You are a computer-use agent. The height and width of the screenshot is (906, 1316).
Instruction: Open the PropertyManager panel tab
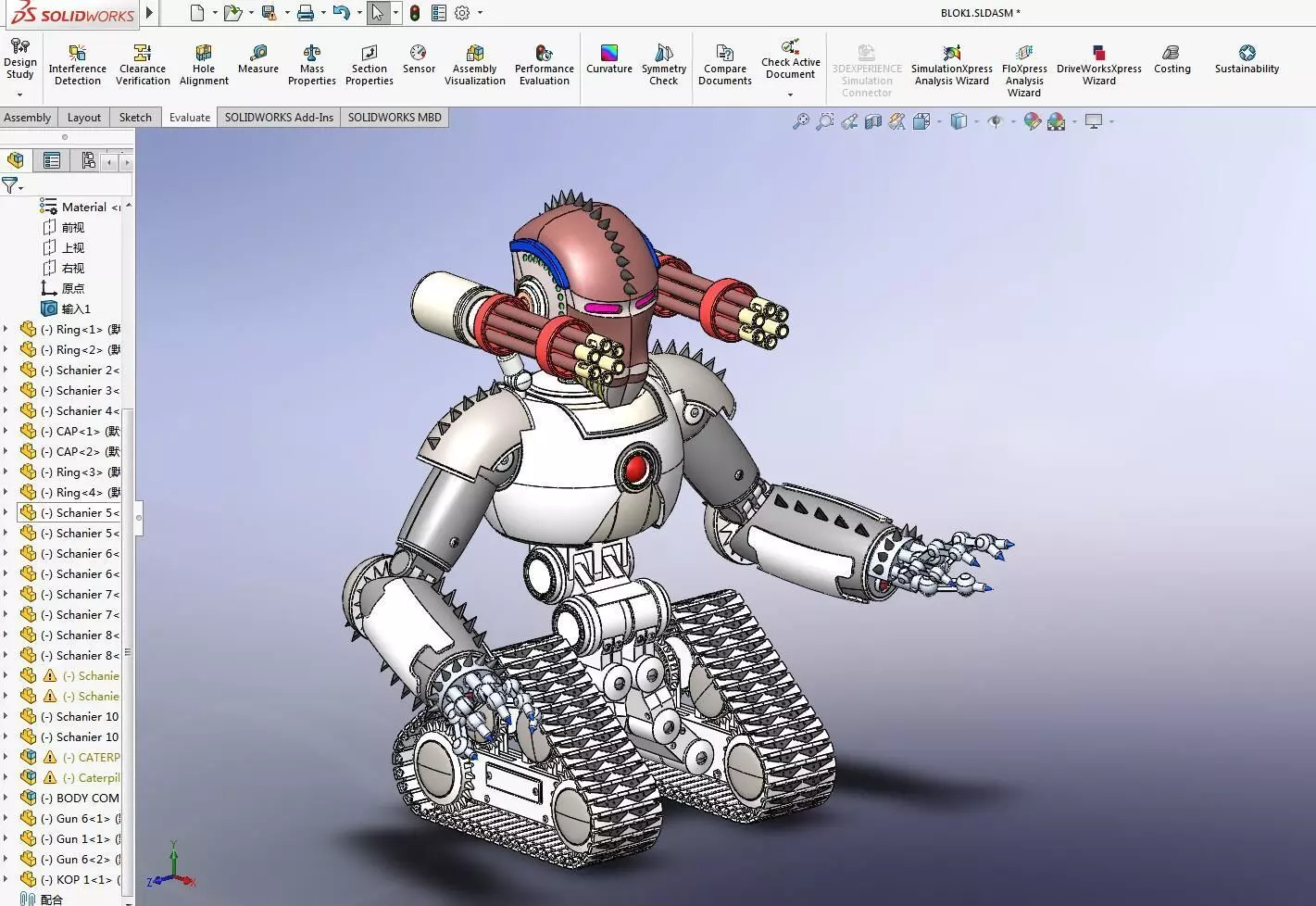tap(52, 161)
